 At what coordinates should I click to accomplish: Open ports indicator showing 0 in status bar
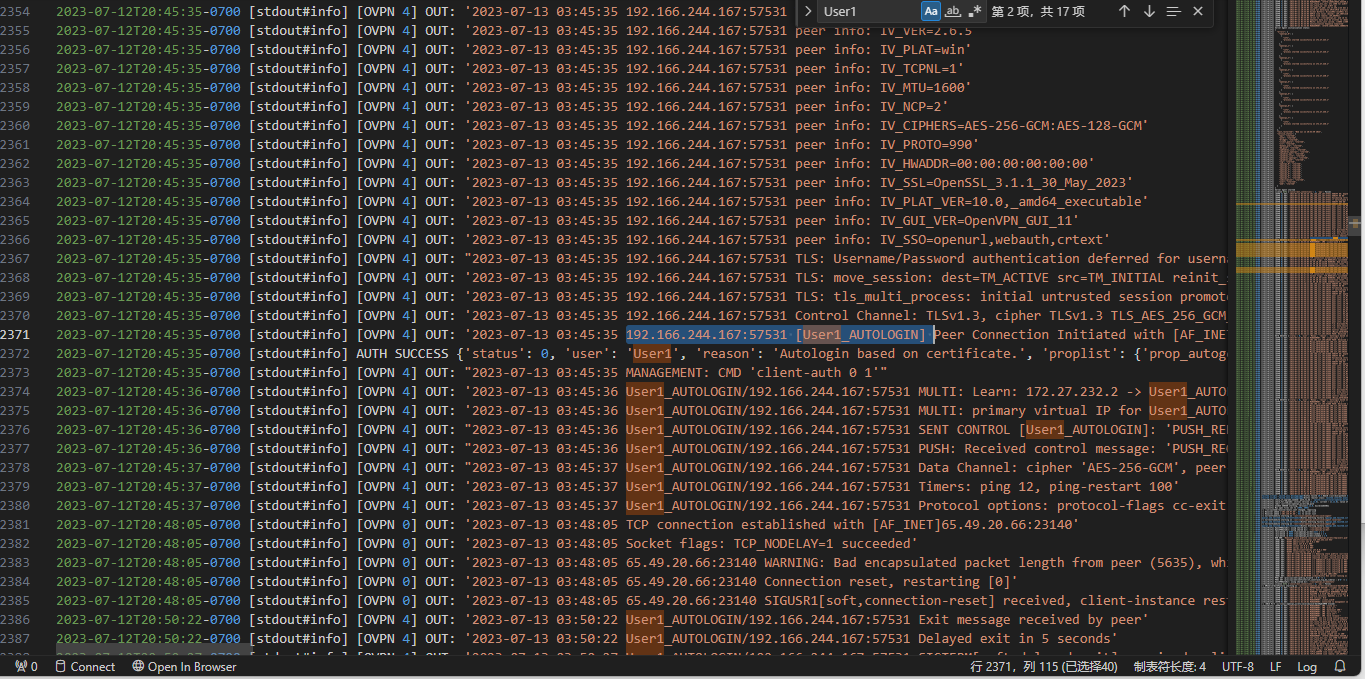[26, 667]
